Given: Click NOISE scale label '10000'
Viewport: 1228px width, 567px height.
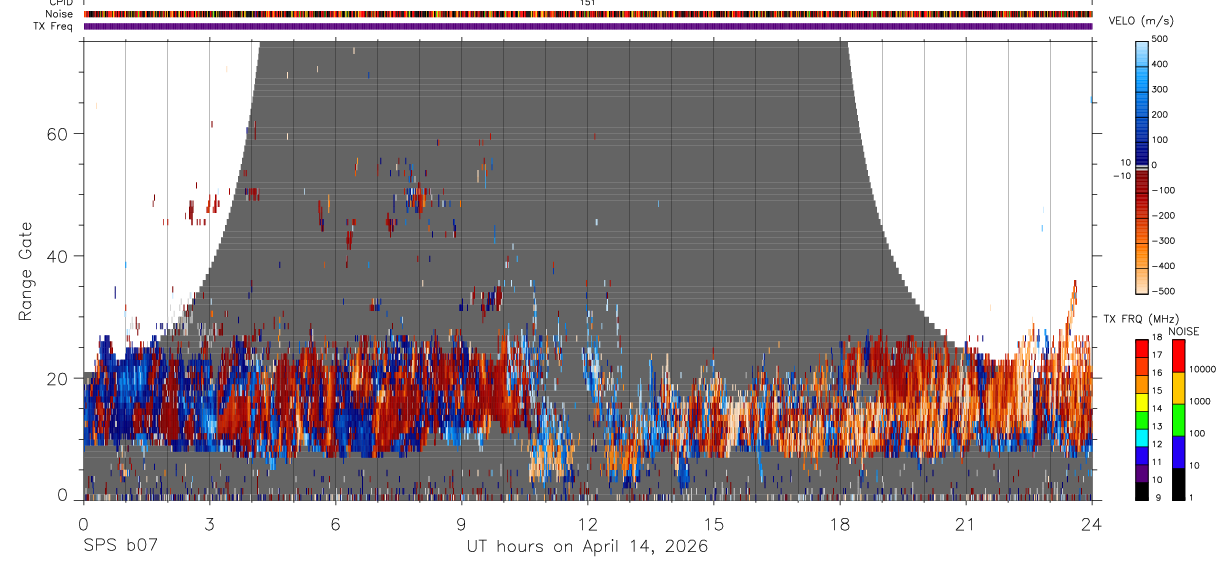Looking at the screenshot, I should click(1203, 369).
